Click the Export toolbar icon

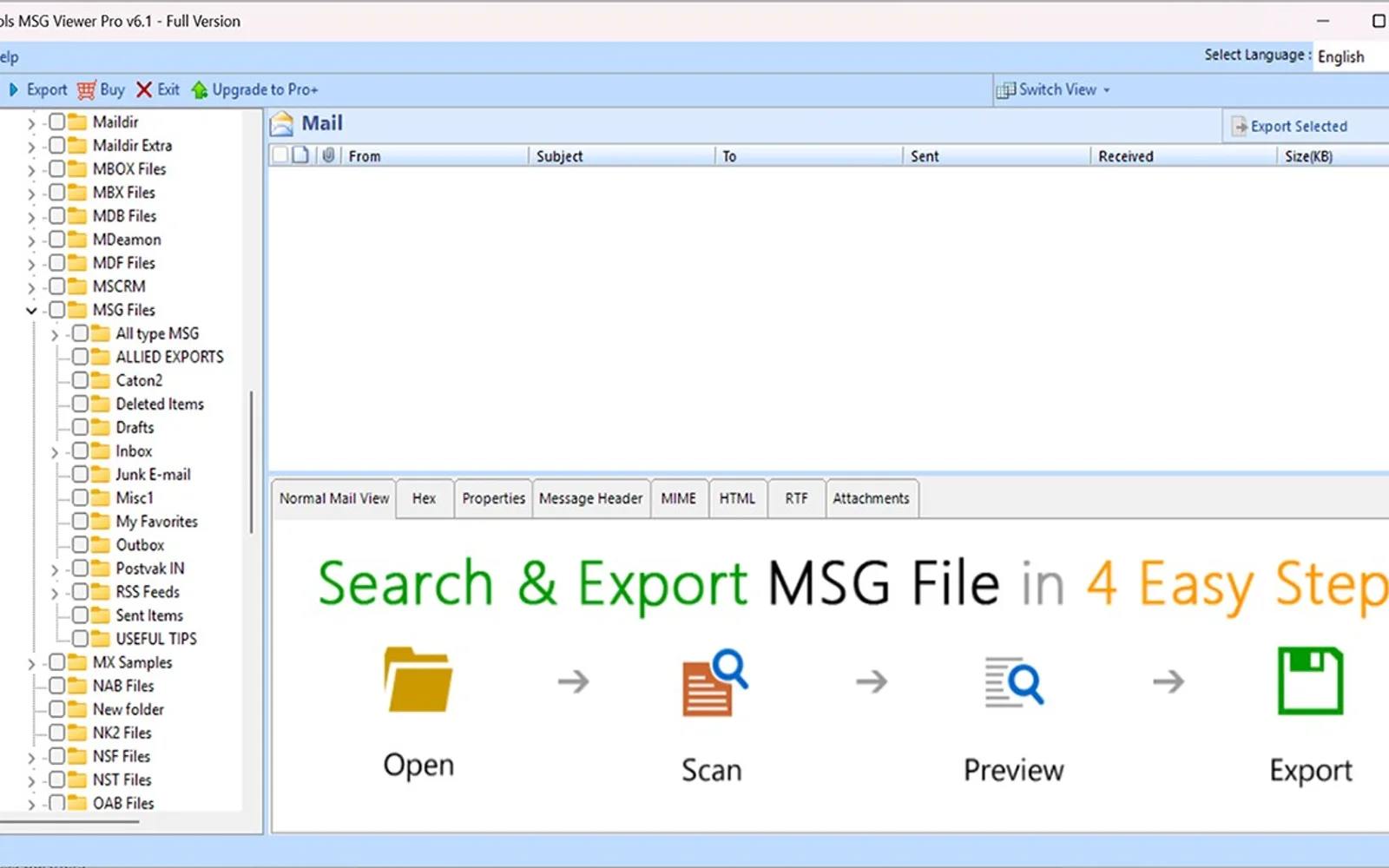click(13, 89)
